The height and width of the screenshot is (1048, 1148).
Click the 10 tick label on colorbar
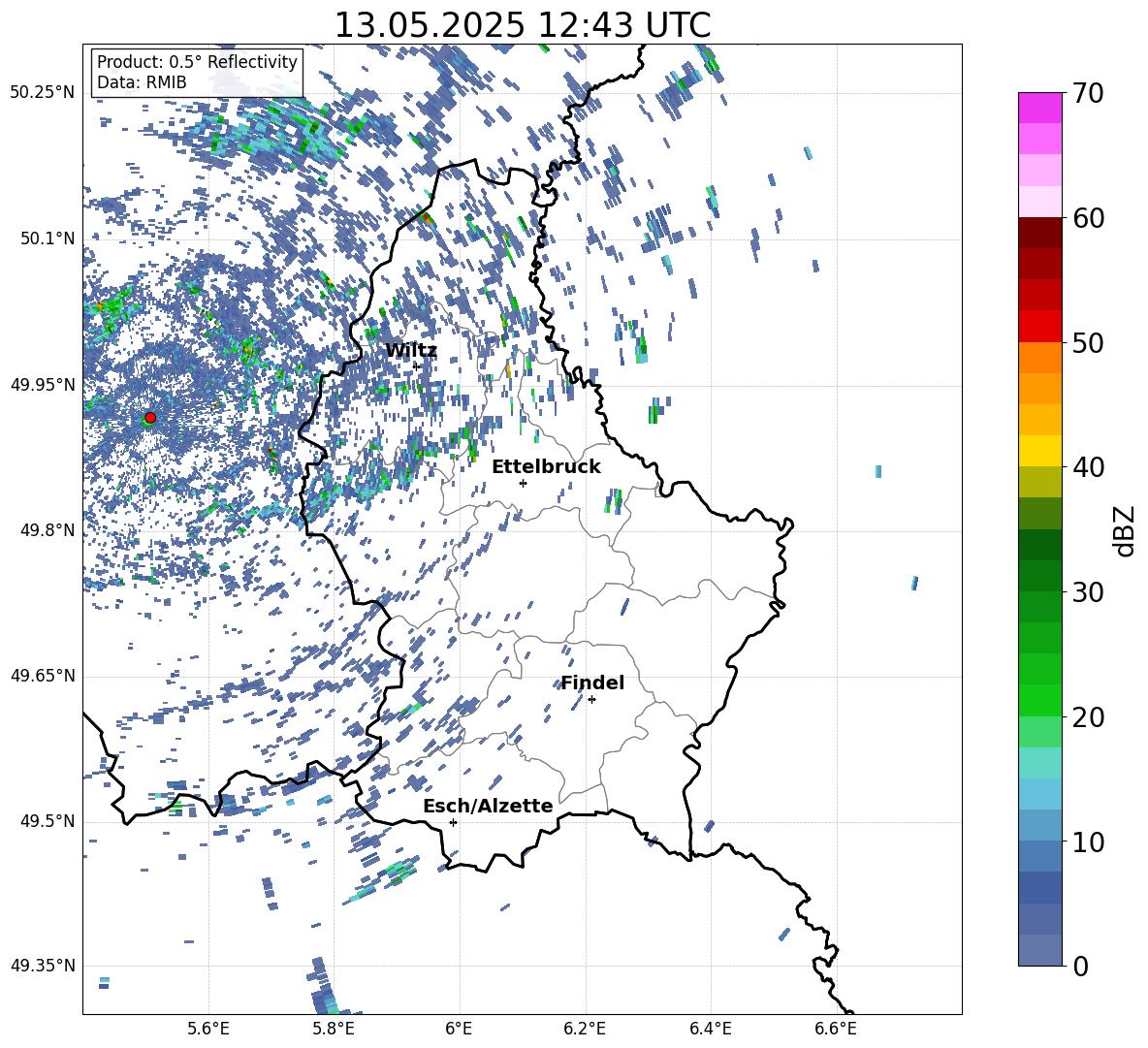[x=1088, y=842]
